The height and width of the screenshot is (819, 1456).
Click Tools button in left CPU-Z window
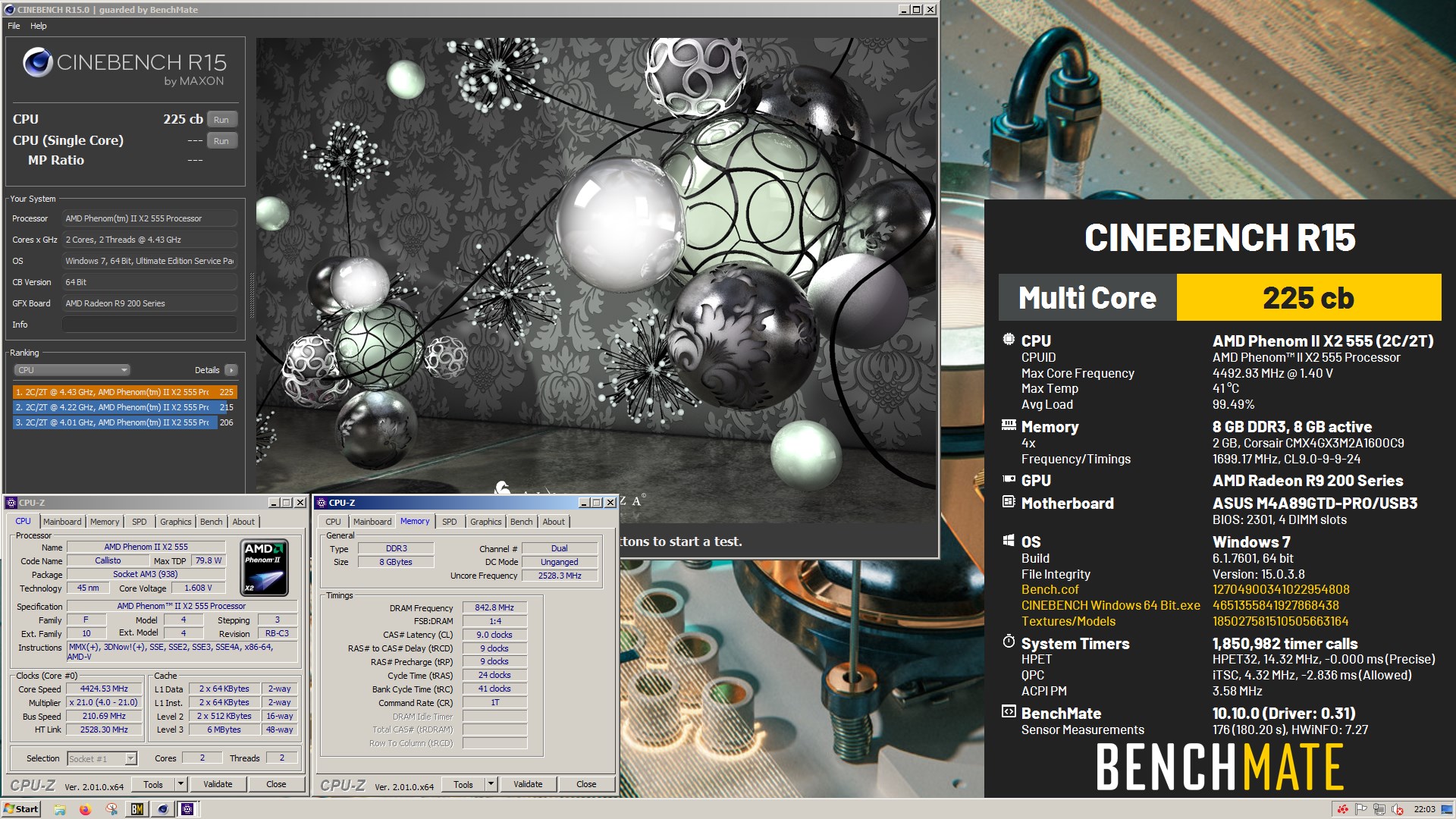pos(153,785)
